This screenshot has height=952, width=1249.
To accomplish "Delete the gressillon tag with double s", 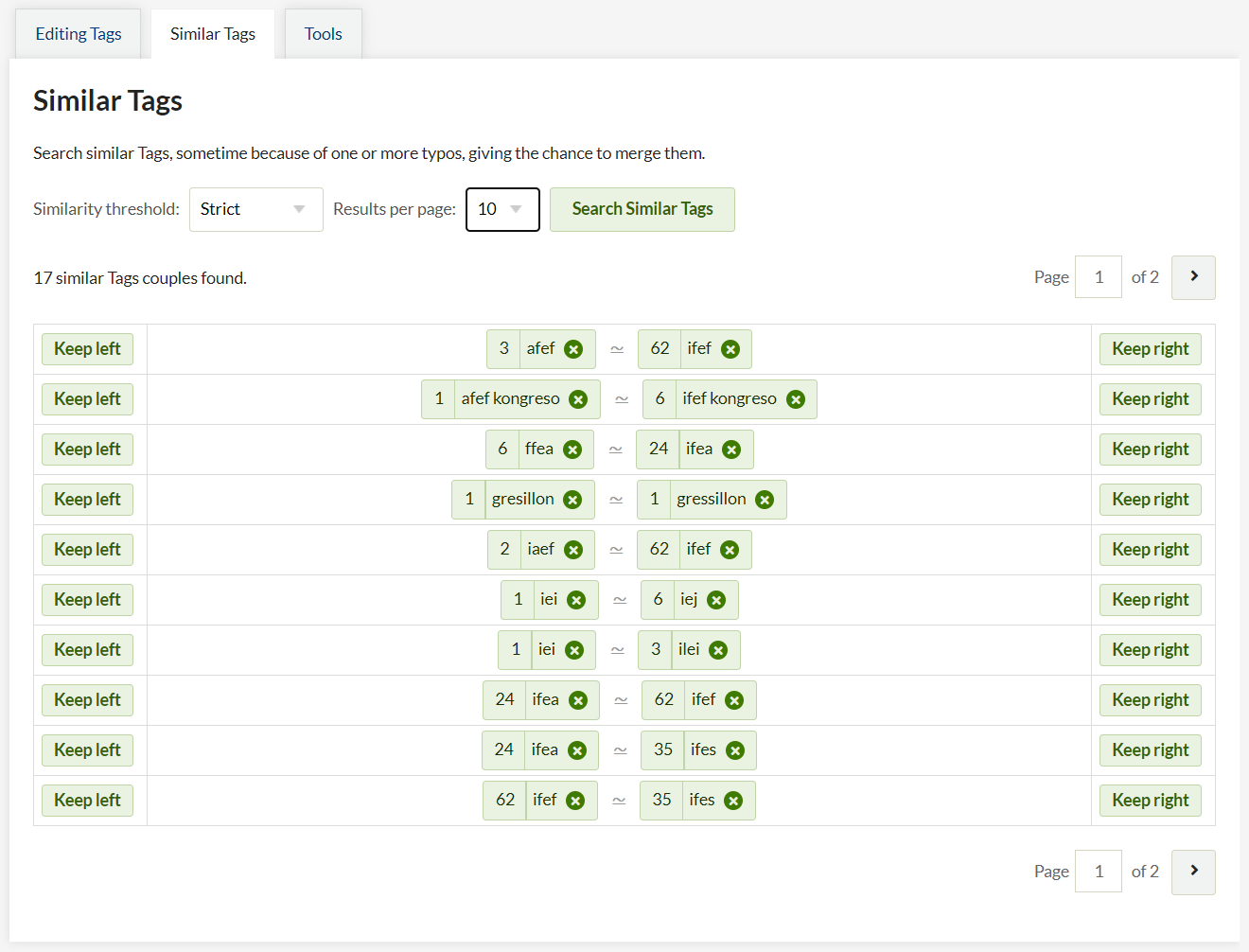I will pyautogui.click(x=765, y=500).
